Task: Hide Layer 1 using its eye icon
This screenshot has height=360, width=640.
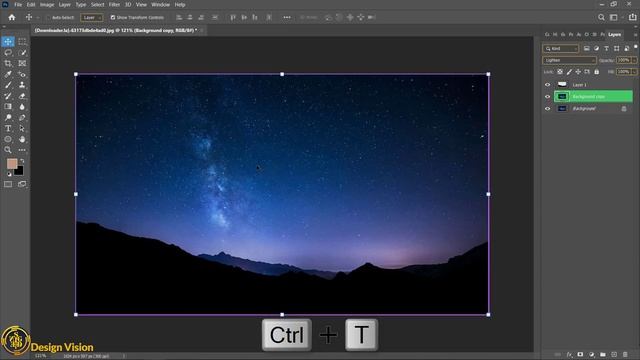Action: coord(548,85)
